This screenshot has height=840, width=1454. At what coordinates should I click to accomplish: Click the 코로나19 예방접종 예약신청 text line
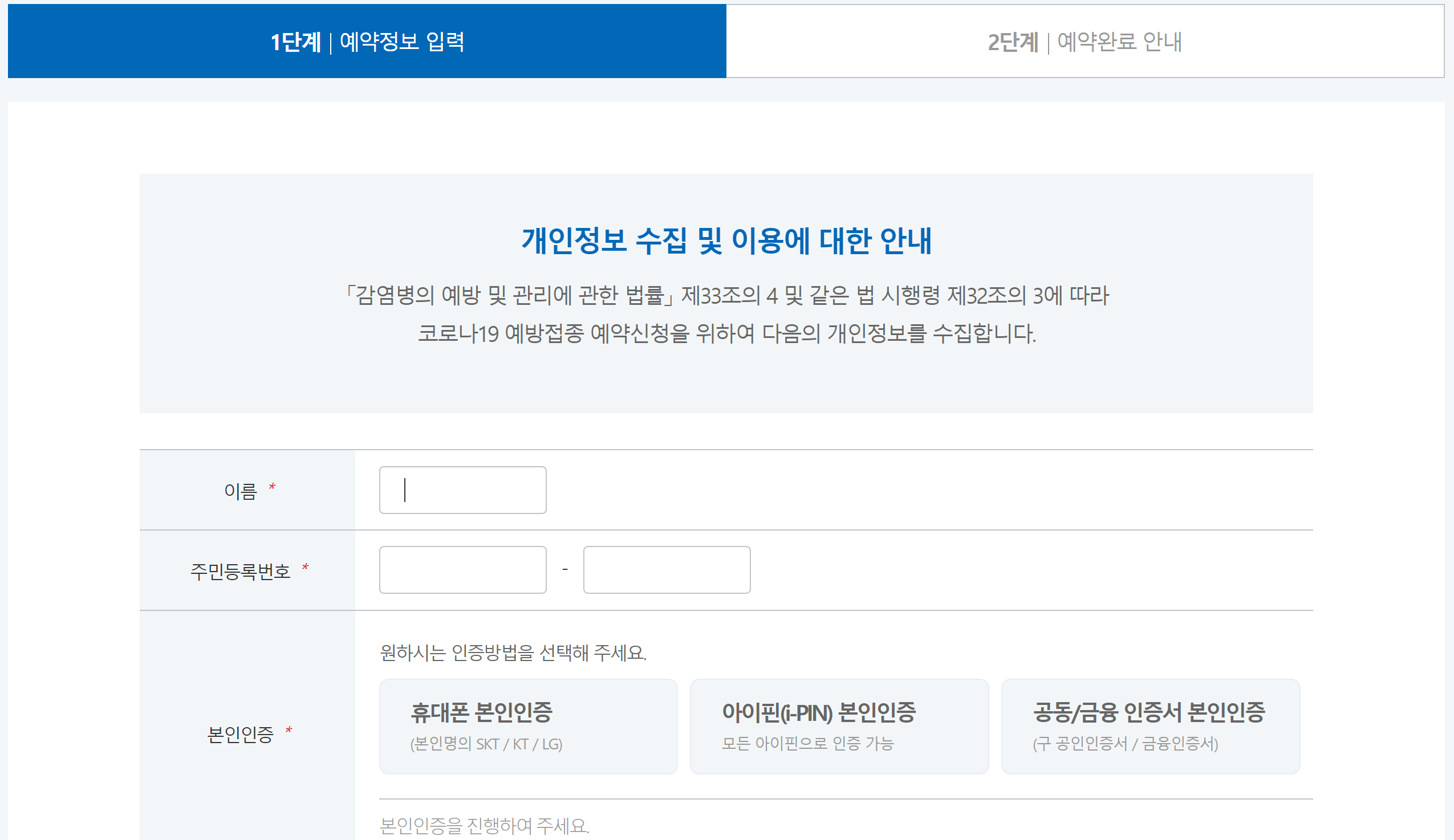[726, 333]
